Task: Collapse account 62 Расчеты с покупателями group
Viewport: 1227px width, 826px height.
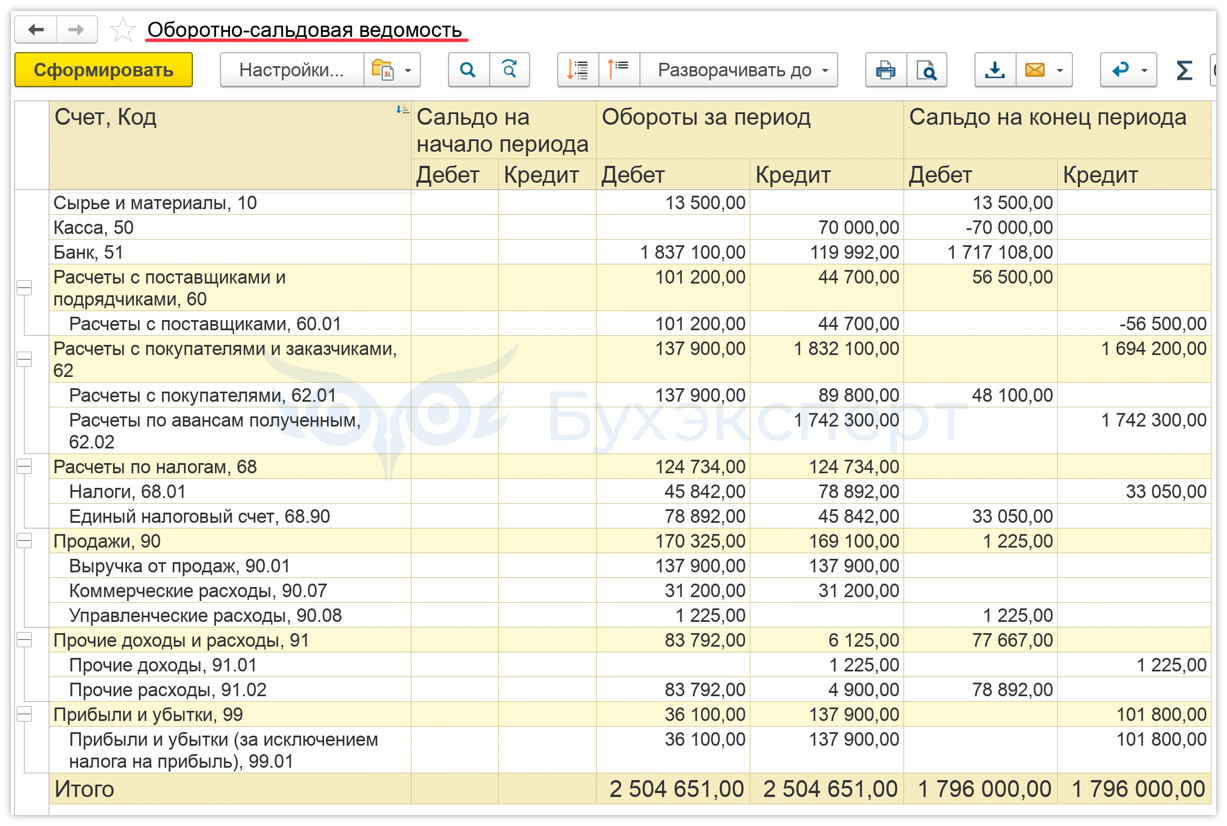Action: 25,359
